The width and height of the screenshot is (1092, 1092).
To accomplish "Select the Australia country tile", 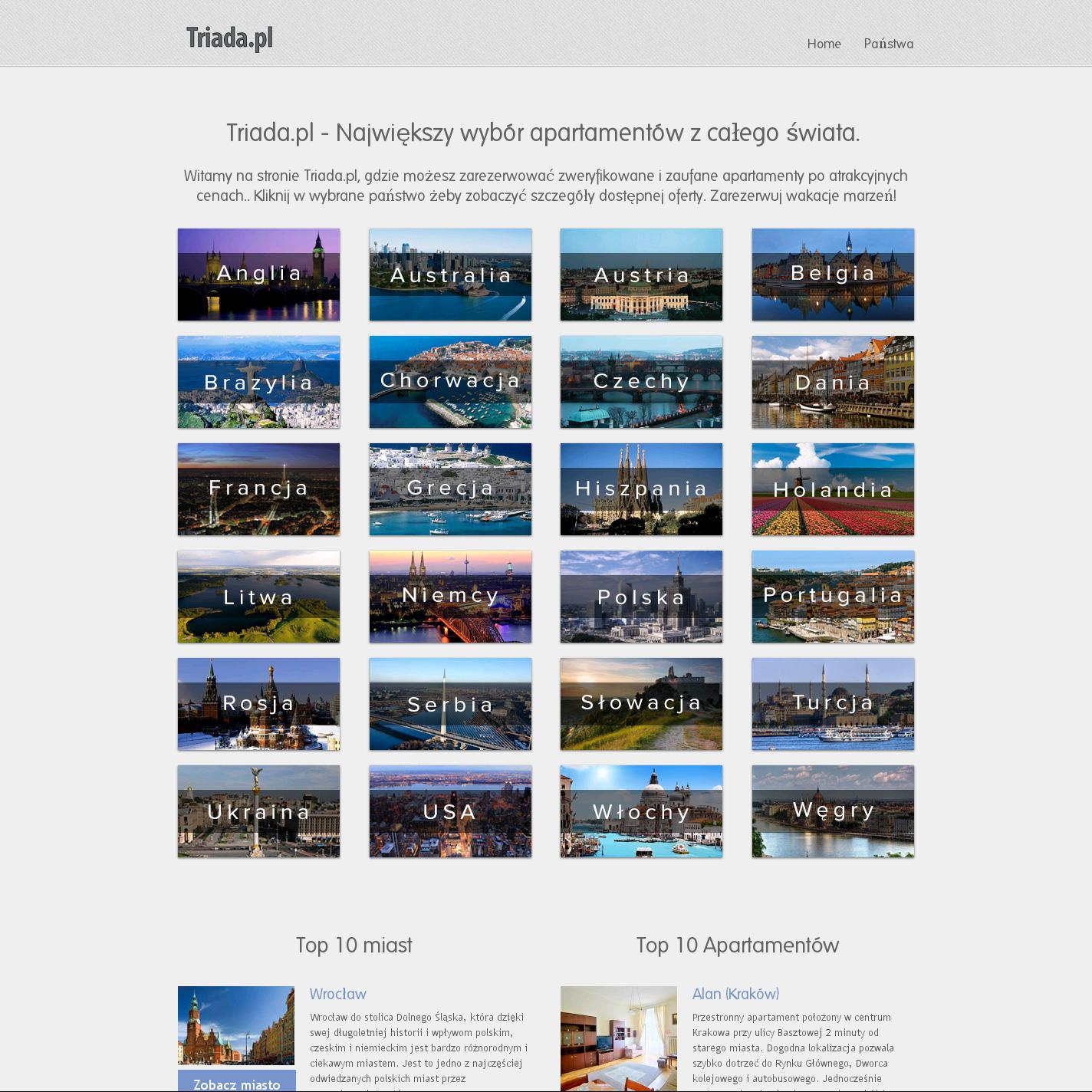I will pos(450,275).
